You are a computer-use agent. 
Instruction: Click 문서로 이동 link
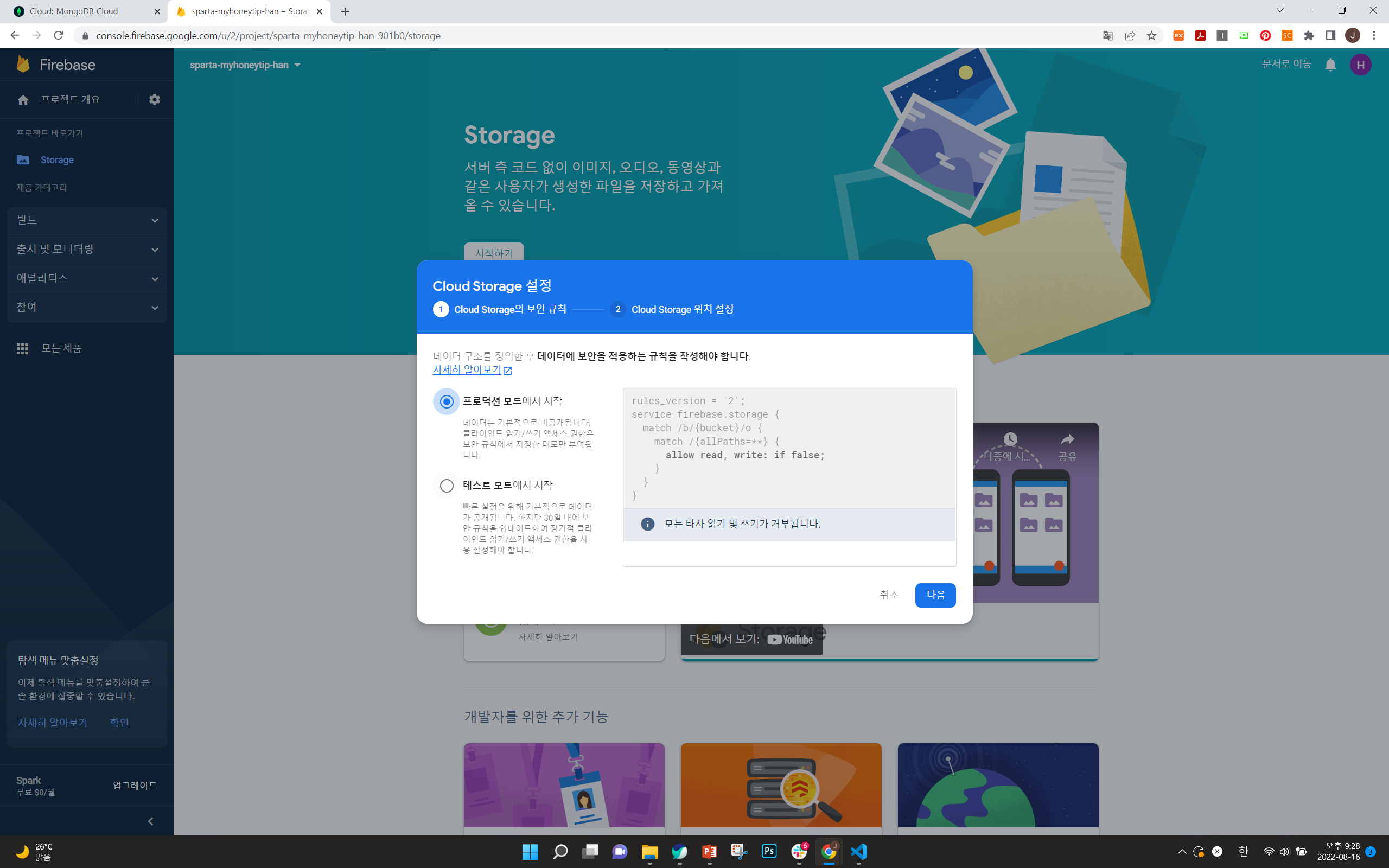[x=1286, y=65]
